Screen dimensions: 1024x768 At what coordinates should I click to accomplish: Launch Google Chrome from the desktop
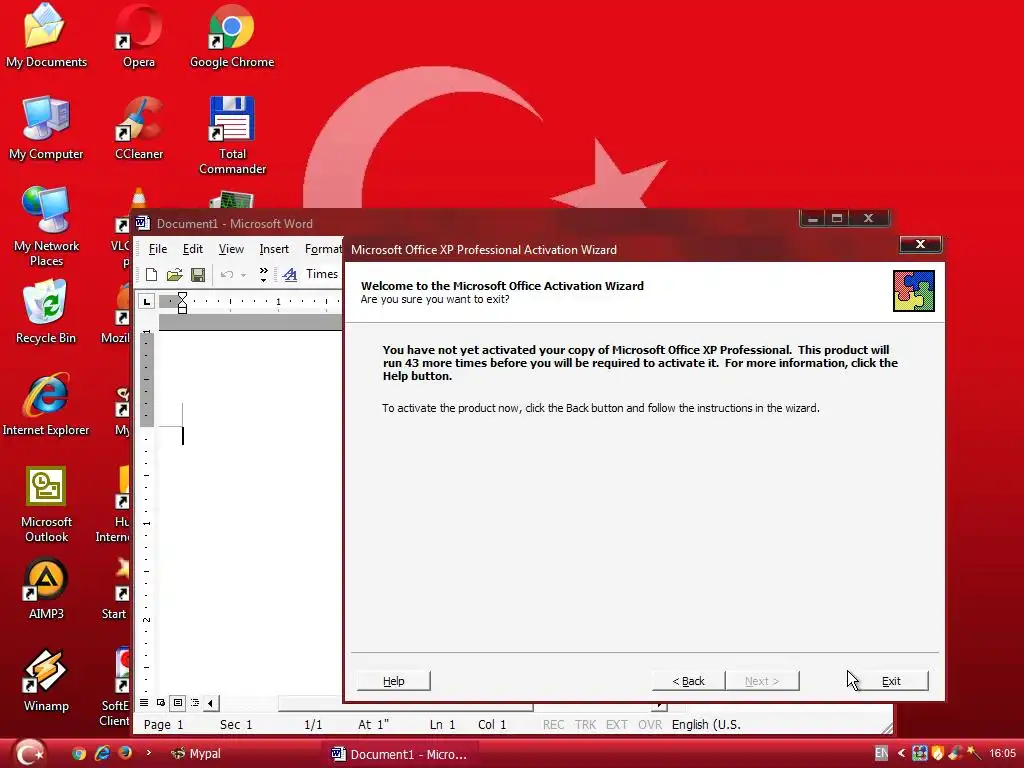(x=232, y=36)
